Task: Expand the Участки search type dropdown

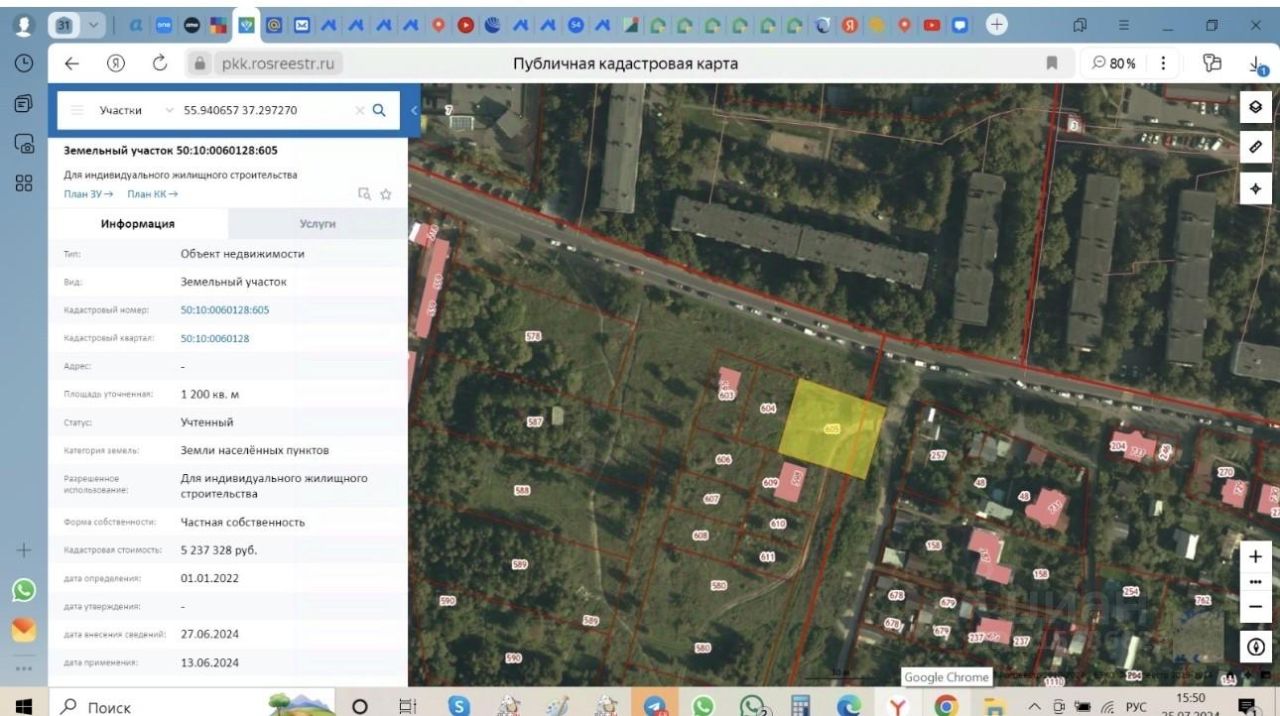Action: 168,110
